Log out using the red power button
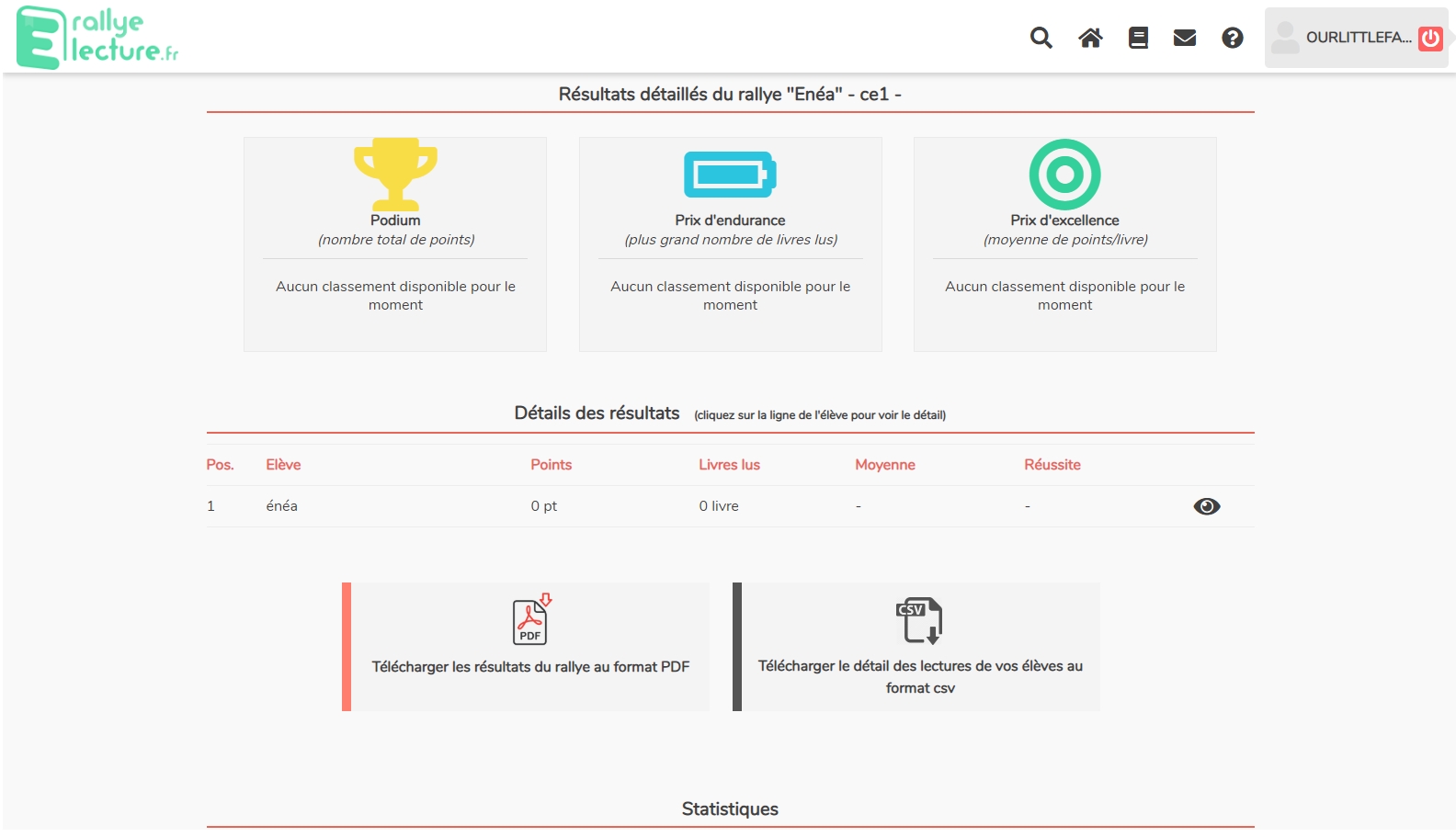This screenshot has width=1456, height=837. 1430,39
